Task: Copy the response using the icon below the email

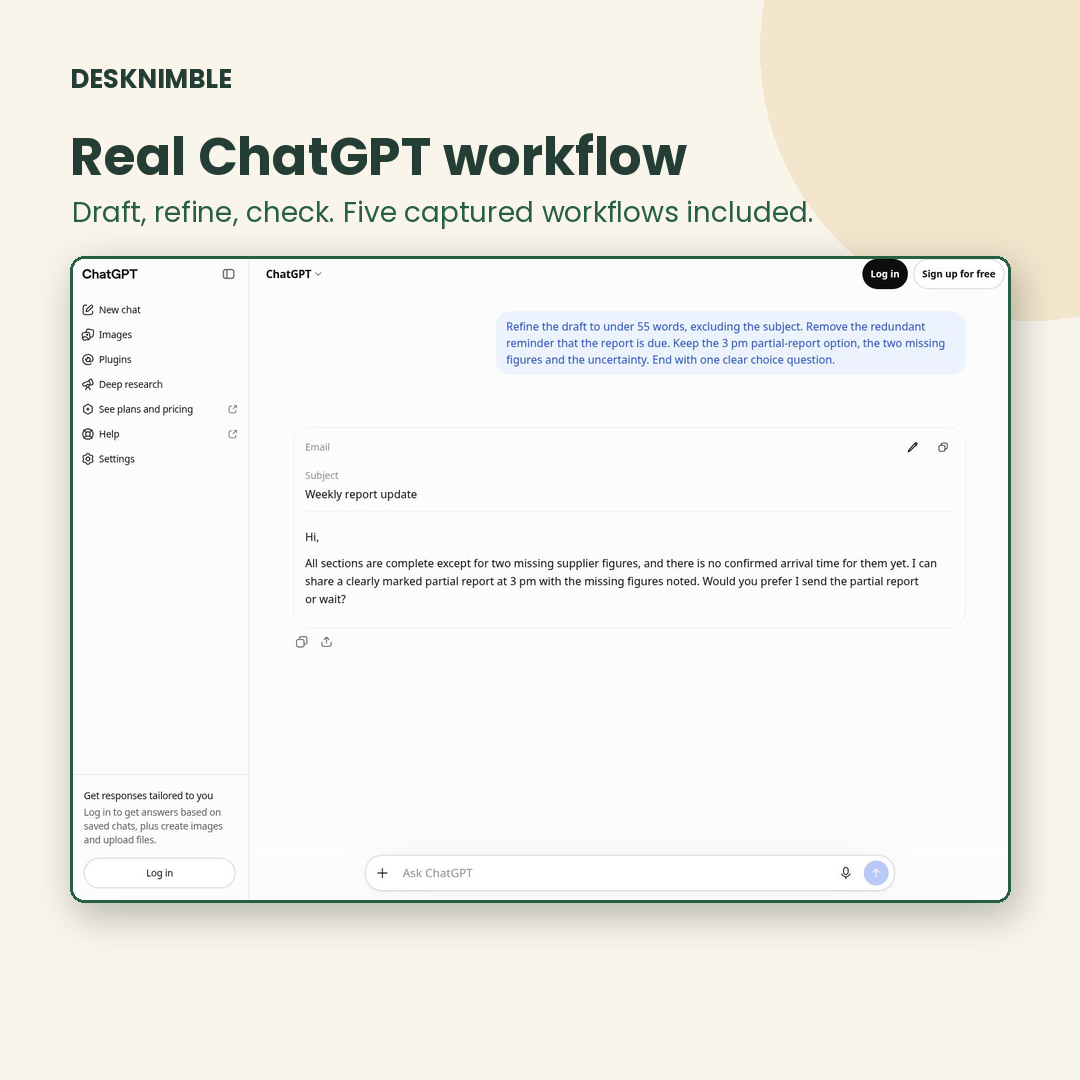Action: 302,642
